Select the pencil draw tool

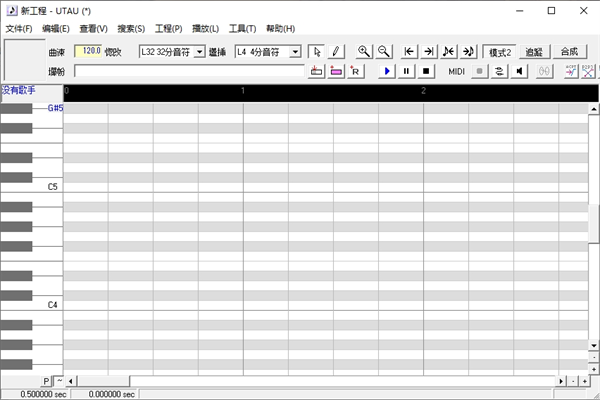(335, 51)
